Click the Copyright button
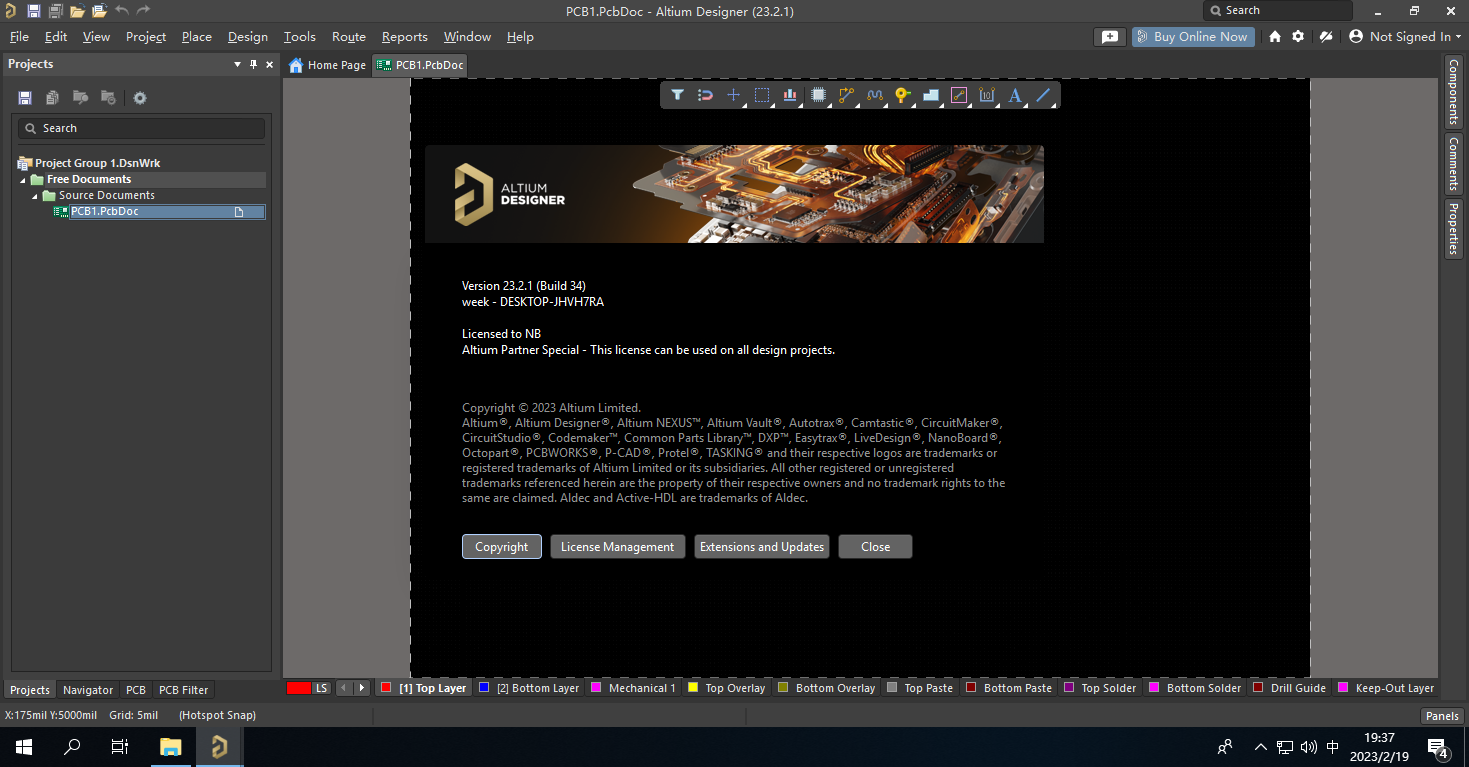Viewport: 1469px width, 767px height. click(x=502, y=547)
